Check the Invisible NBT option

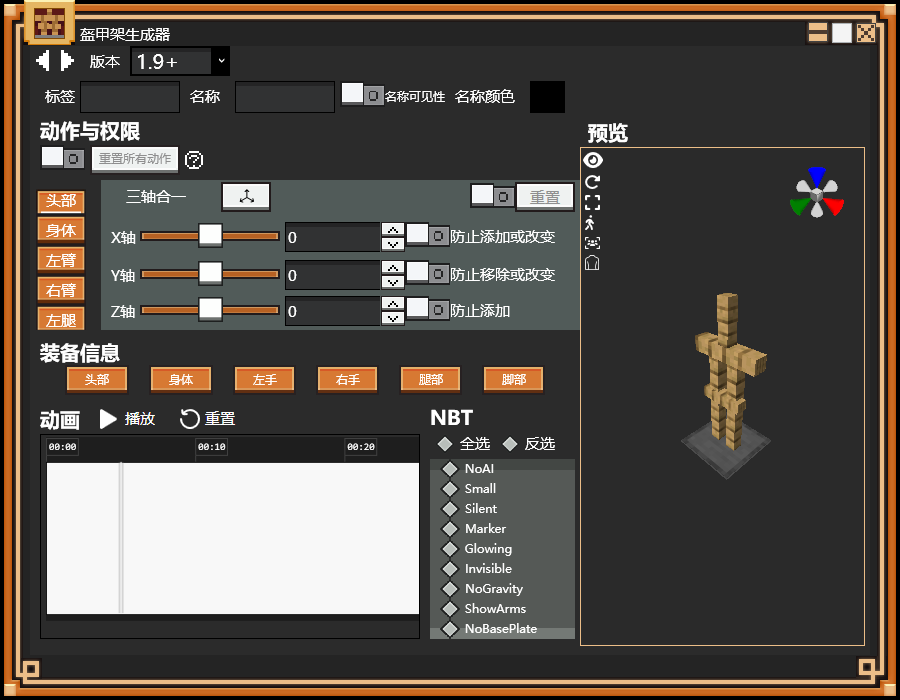coord(450,569)
